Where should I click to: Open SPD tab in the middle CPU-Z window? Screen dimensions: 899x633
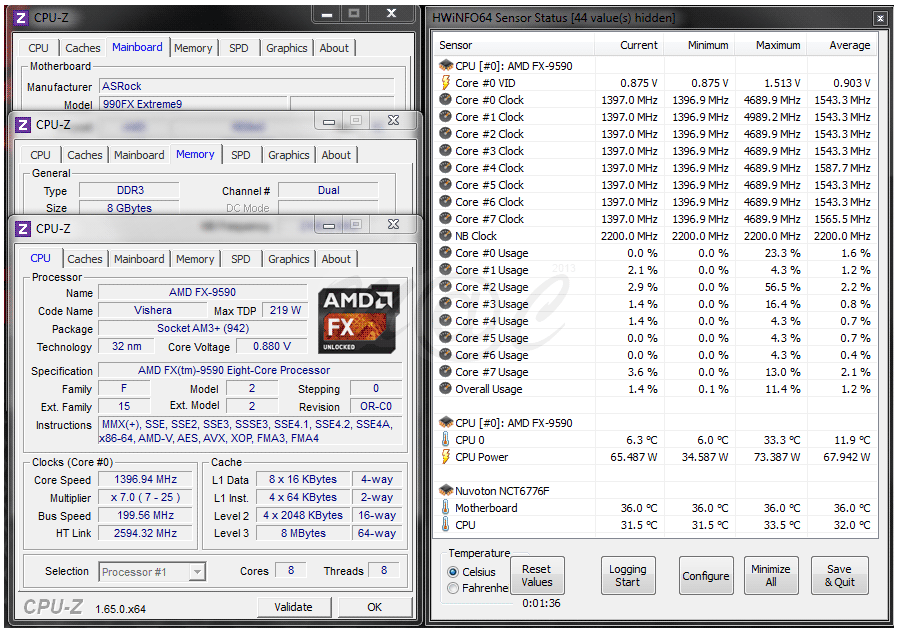[241, 155]
